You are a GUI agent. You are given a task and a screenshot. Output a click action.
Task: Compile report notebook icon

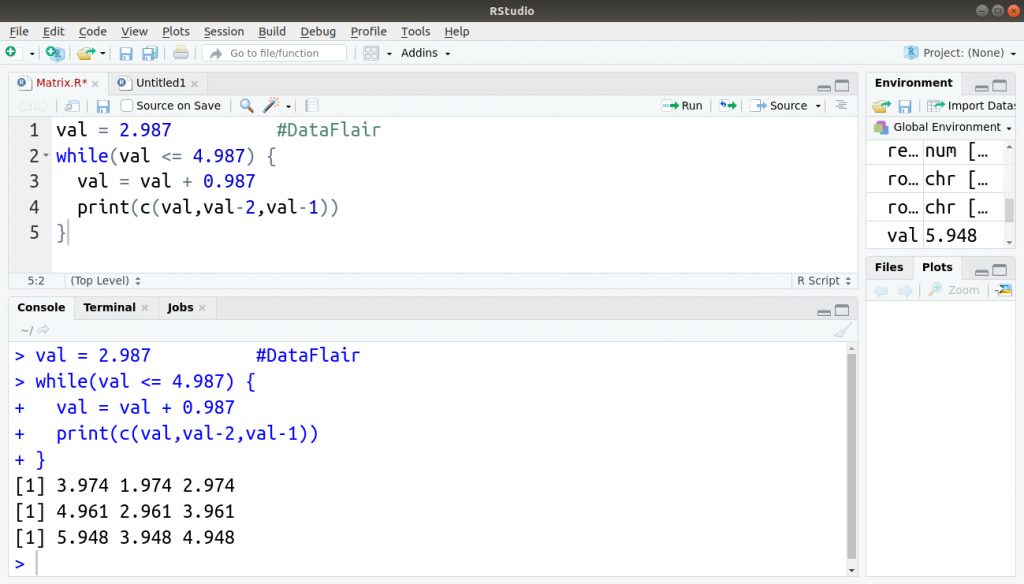click(x=312, y=106)
